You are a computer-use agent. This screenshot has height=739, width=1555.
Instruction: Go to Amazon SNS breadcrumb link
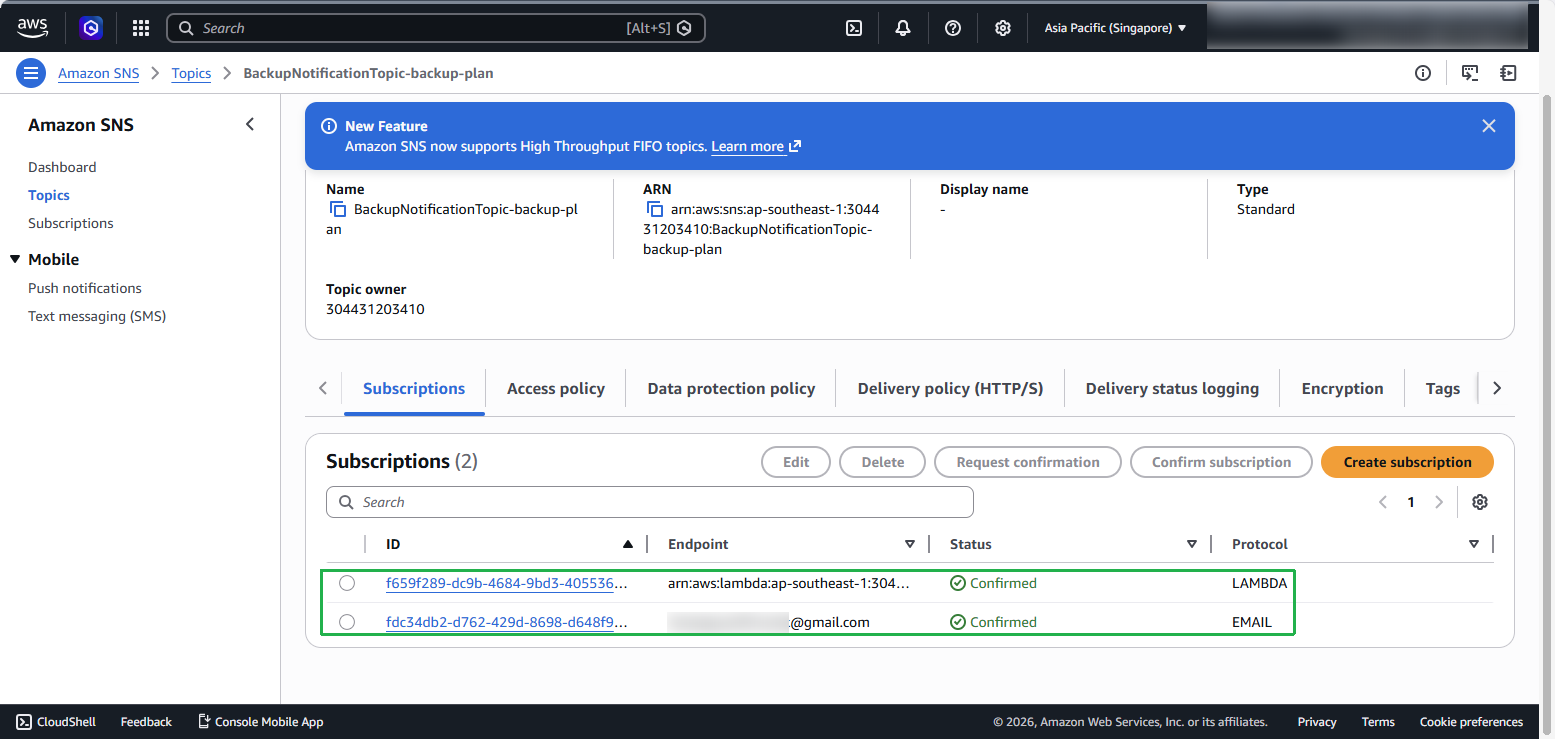point(98,73)
